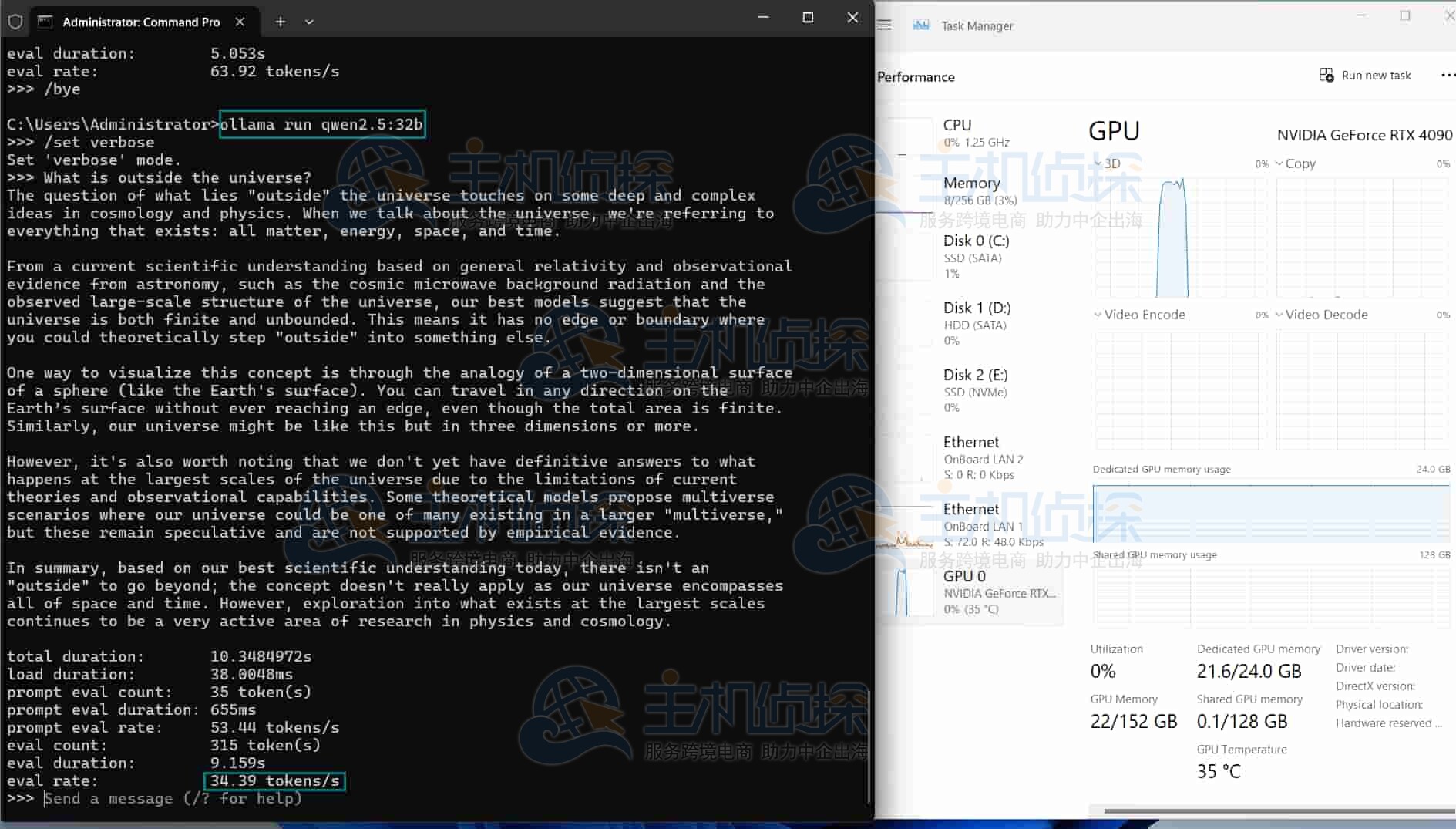The width and height of the screenshot is (1456, 829).
Task: Open a new terminal tab with plus
Action: [x=280, y=22]
